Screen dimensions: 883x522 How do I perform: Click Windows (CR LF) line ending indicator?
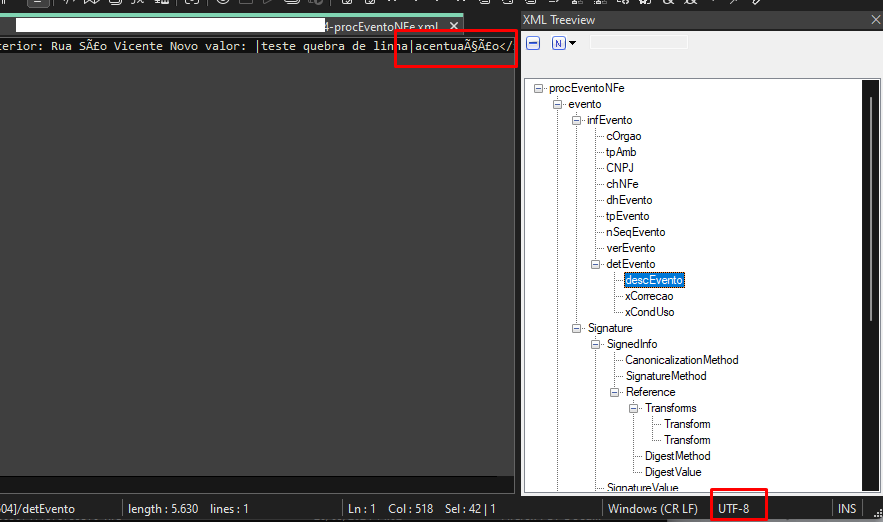(x=653, y=509)
